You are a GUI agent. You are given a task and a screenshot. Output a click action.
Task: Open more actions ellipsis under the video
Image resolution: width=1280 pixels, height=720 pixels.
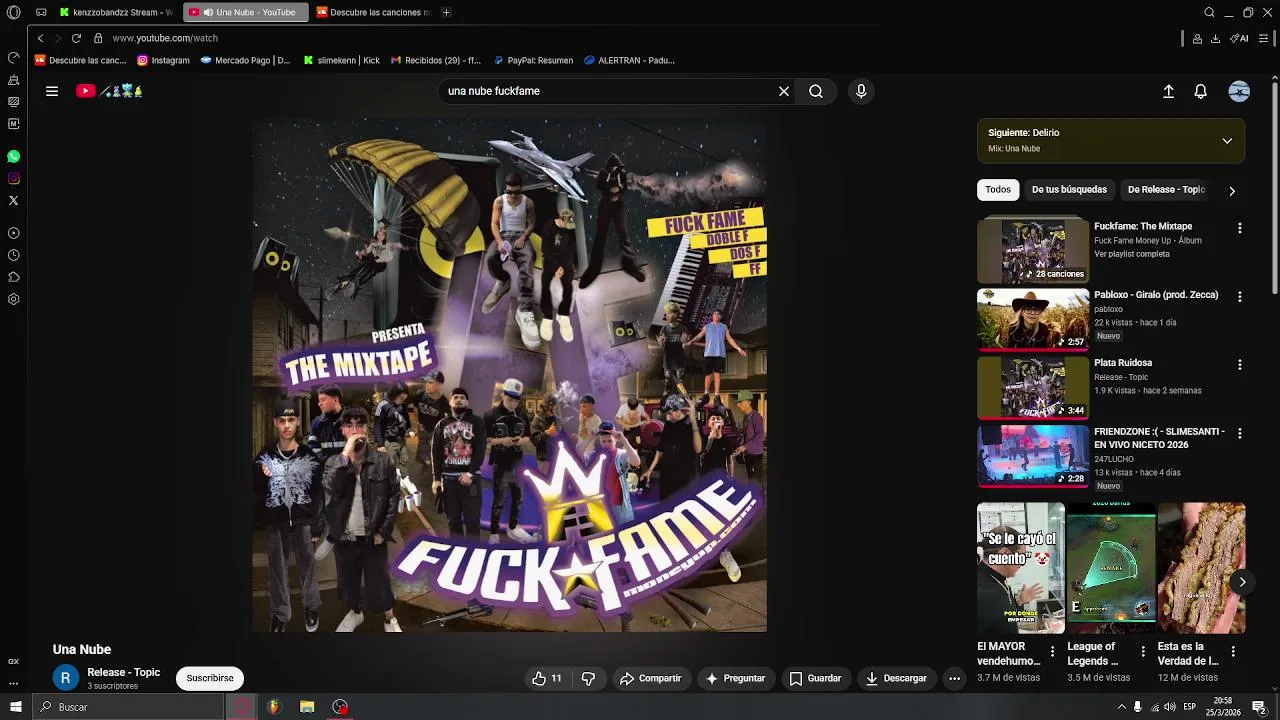954,678
